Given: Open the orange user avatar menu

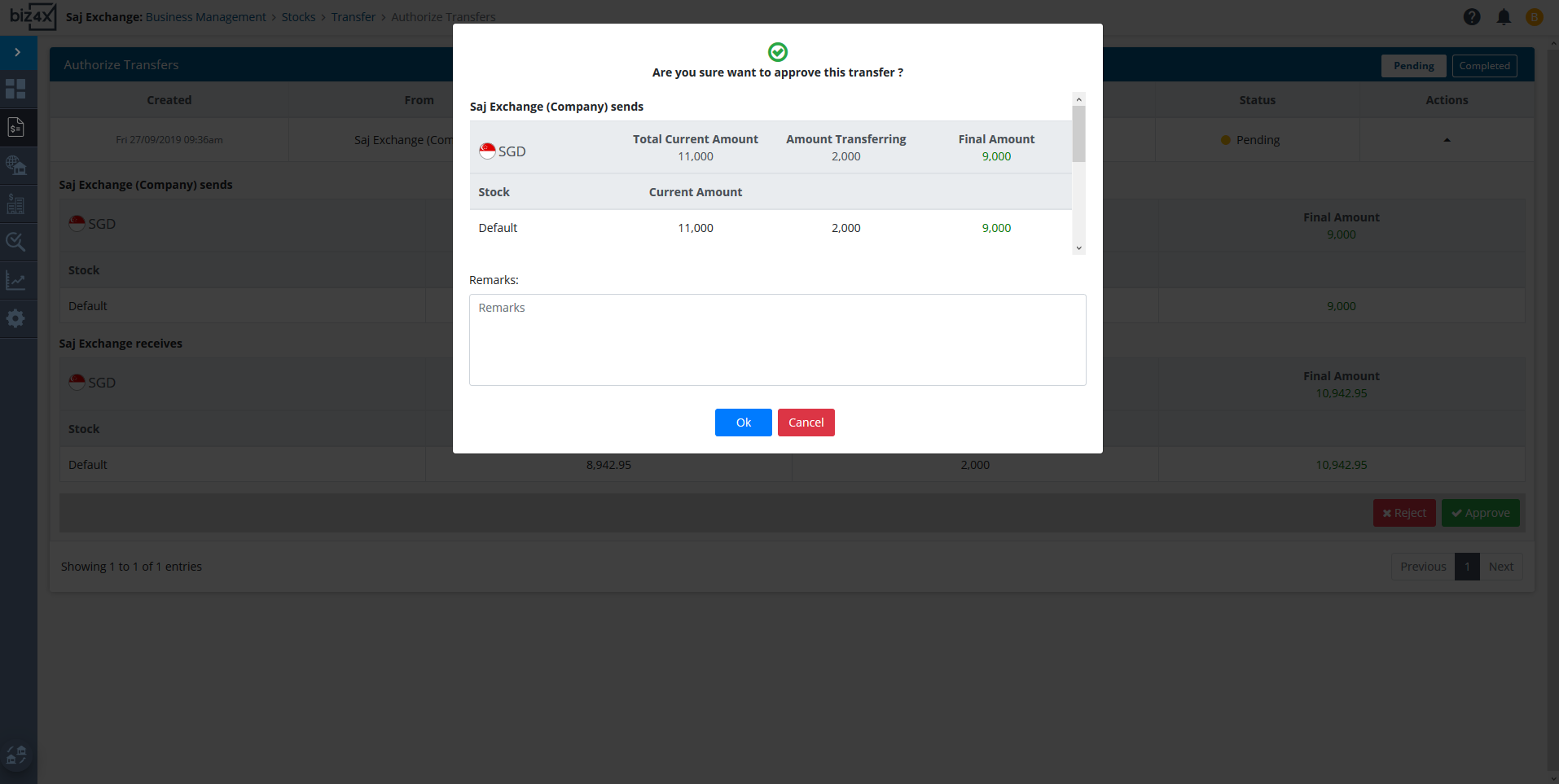Looking at the screenshot, I should (x=1535, y=17).
